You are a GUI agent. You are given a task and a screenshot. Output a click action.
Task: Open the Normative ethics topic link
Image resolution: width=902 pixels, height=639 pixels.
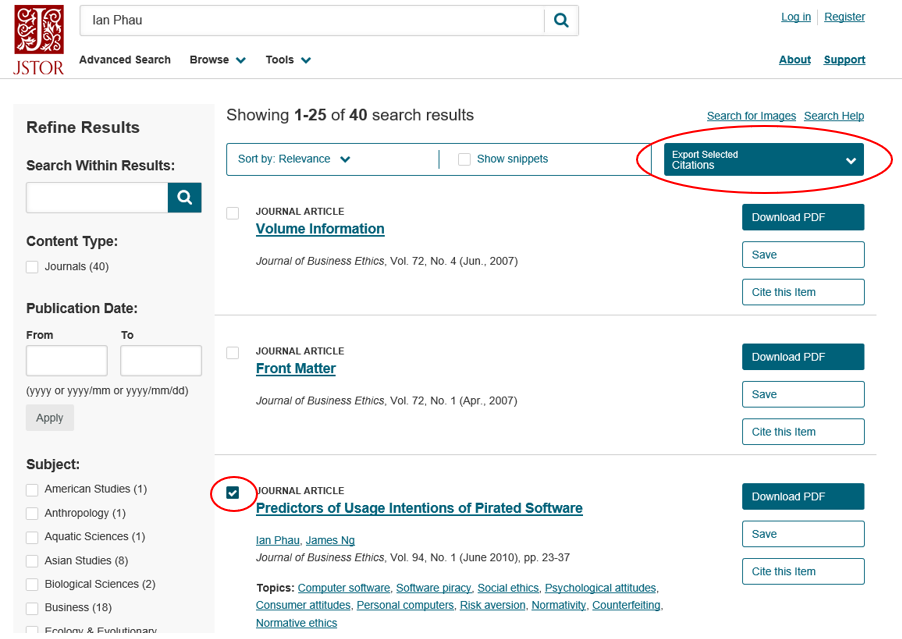(296, 623)
